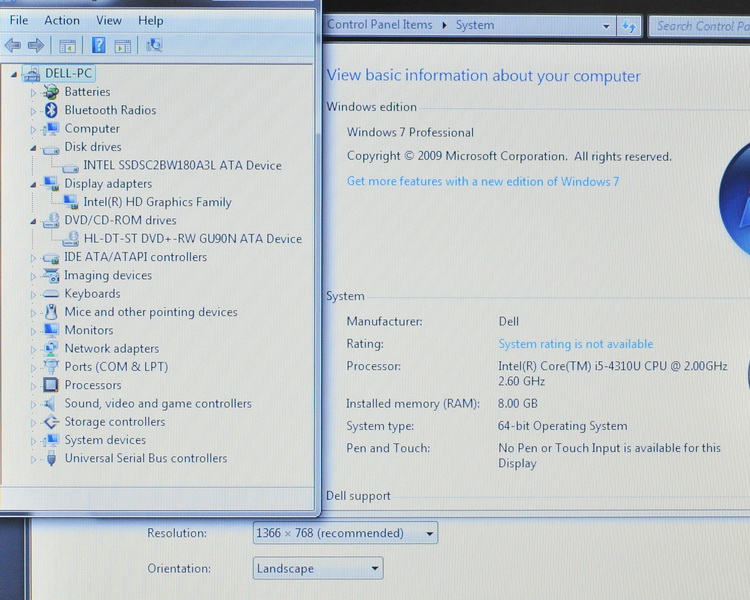Select HL-DT-ST DVD+-RW GU90N ATA Device
Screen dimensions: 750x600
[193, 239]
